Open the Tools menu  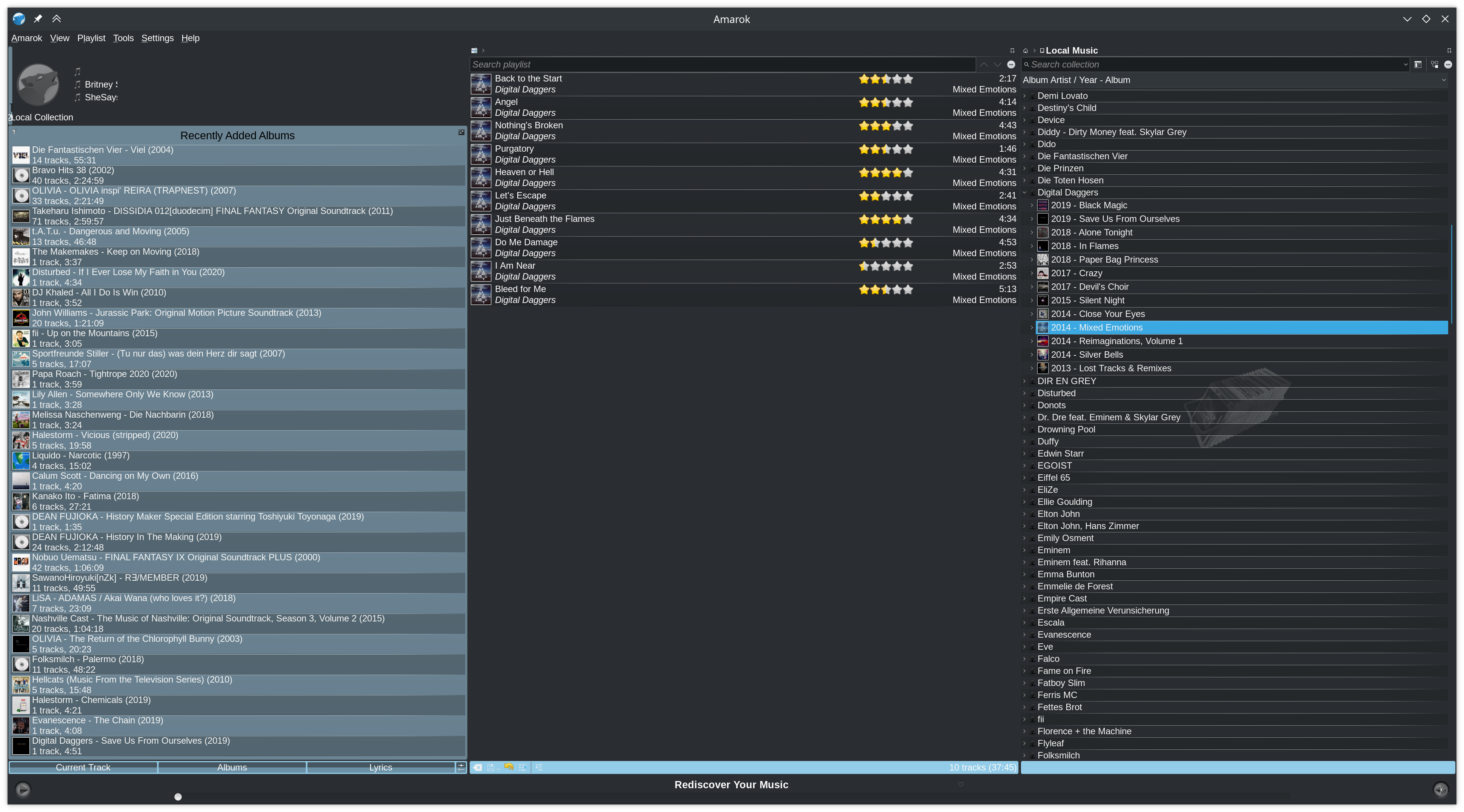point(123,38)
